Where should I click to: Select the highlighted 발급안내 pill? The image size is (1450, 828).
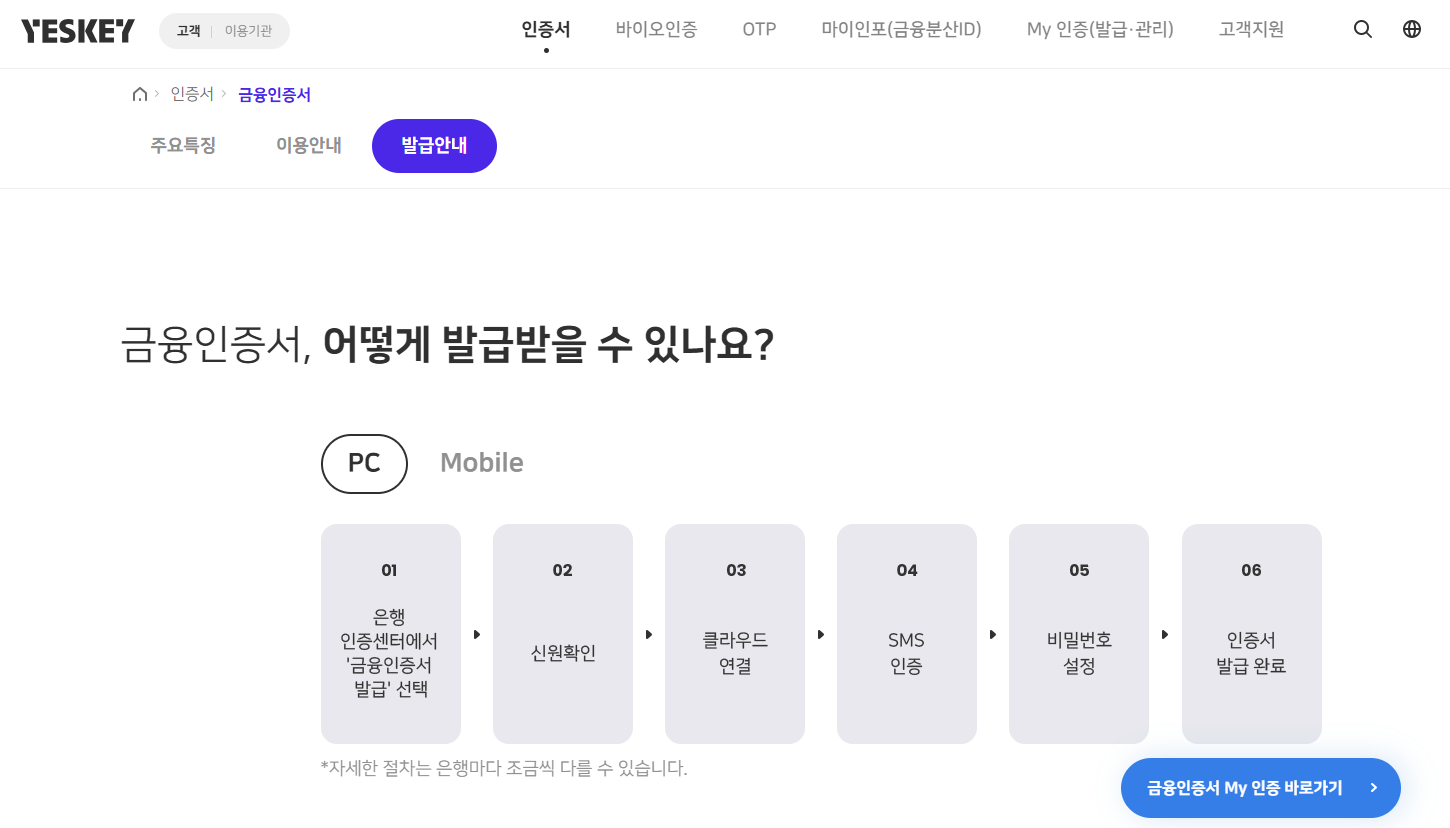pyautogui.click(x=434, y=145)
